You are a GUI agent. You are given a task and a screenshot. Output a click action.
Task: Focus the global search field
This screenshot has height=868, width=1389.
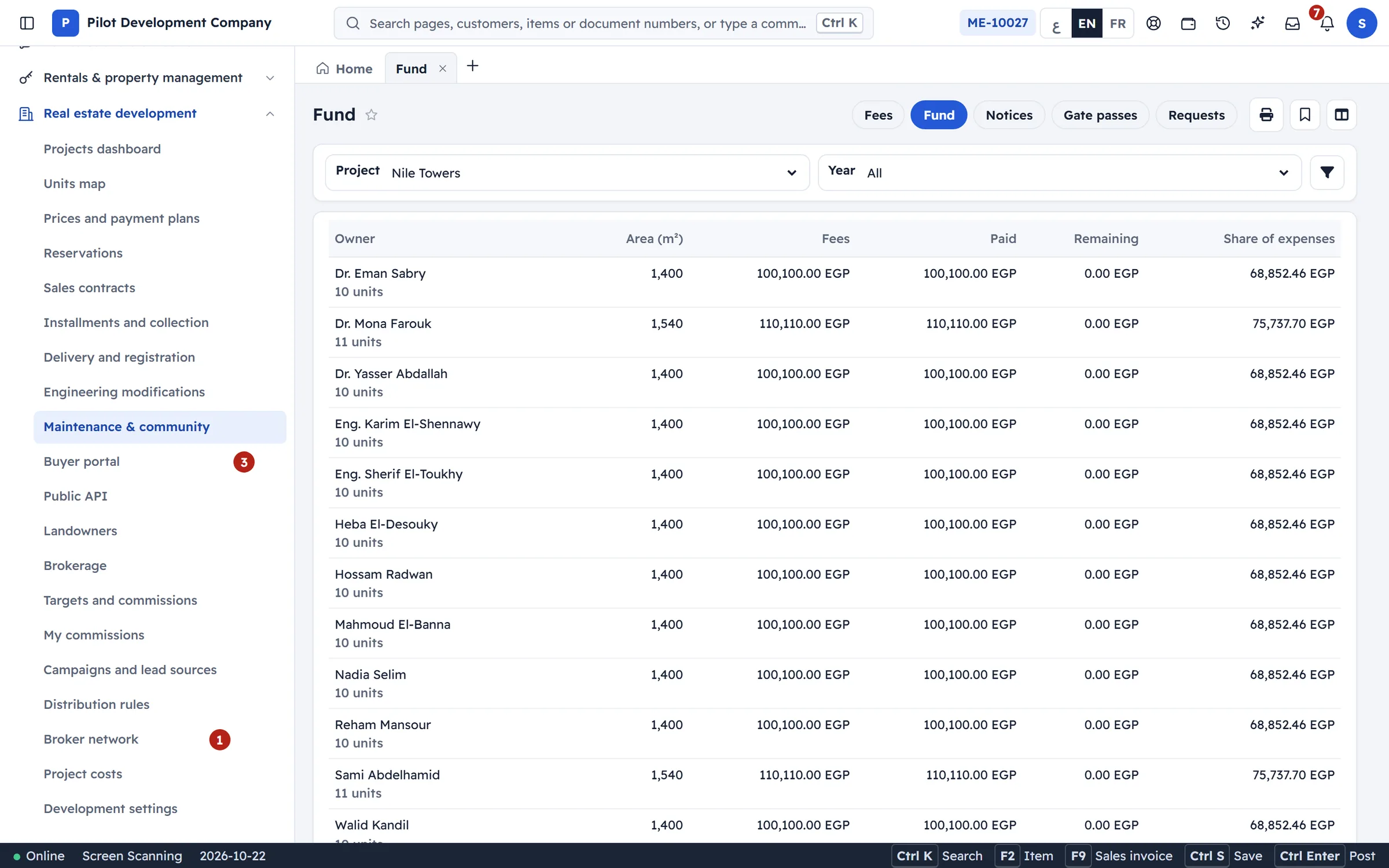(x=603, y=23)
